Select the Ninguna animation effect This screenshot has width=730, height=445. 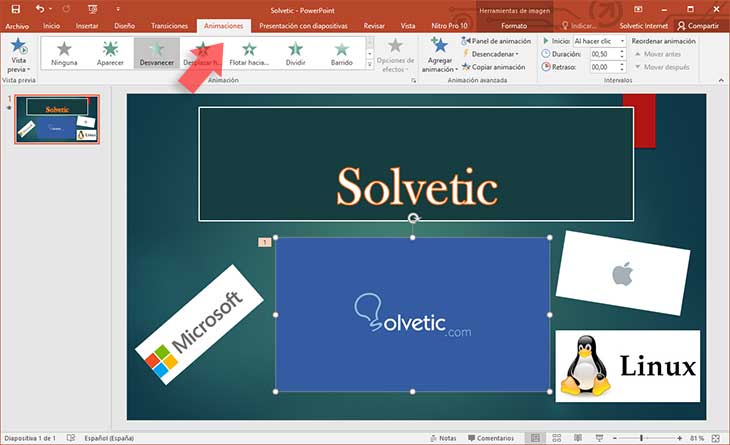64,53
